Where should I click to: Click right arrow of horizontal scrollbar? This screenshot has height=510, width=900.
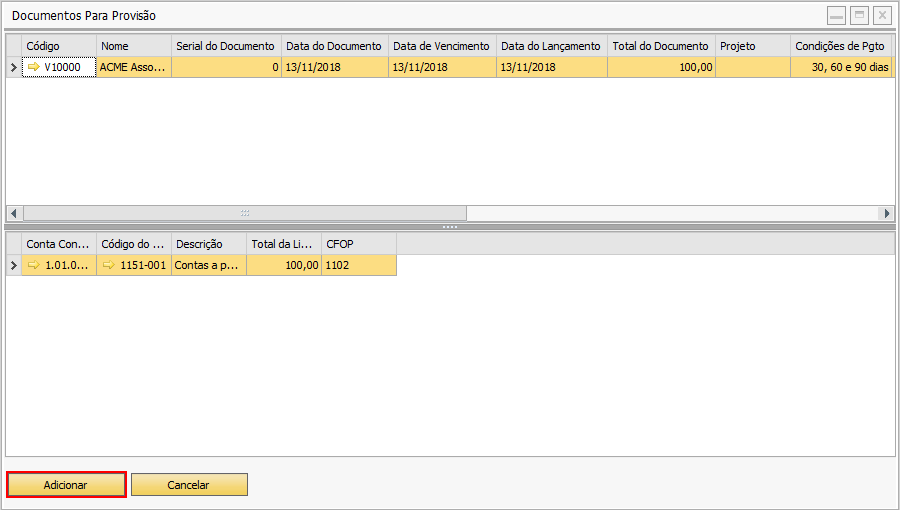coord(887,213)
